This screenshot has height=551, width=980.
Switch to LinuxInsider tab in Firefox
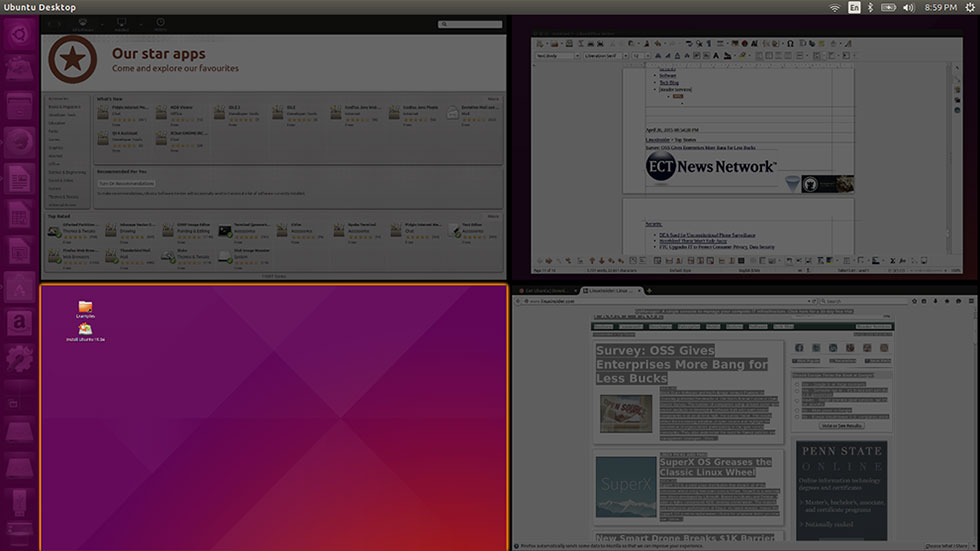[611, 290]
